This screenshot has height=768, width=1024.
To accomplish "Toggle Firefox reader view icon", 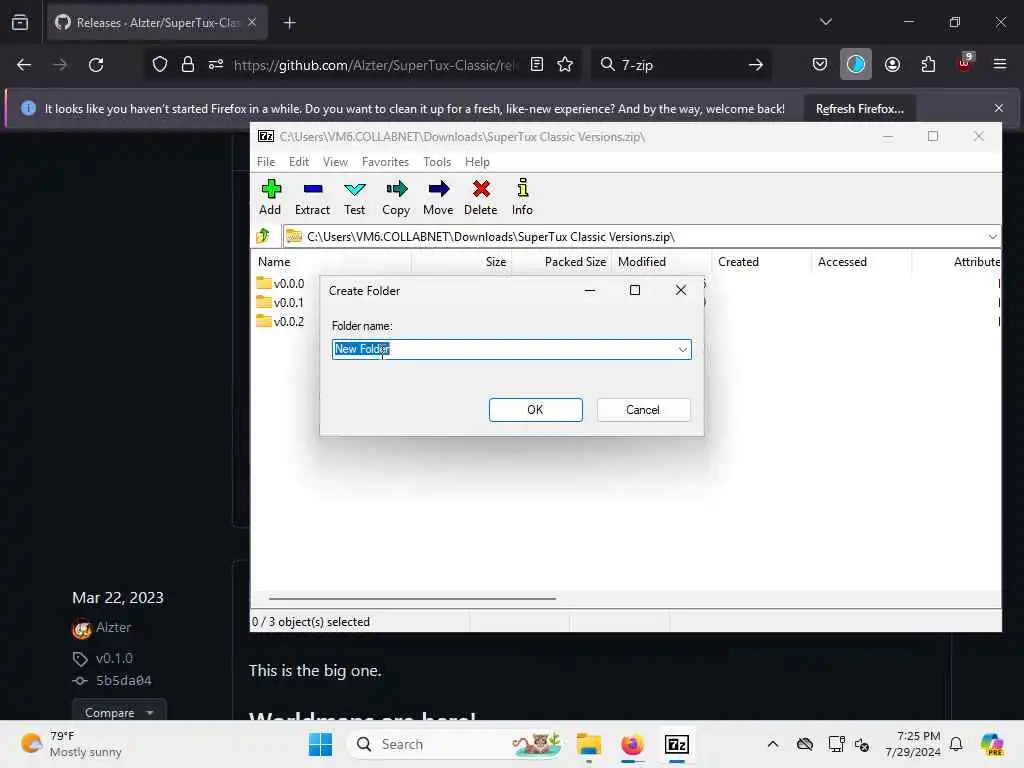I will tap(537, 65).
